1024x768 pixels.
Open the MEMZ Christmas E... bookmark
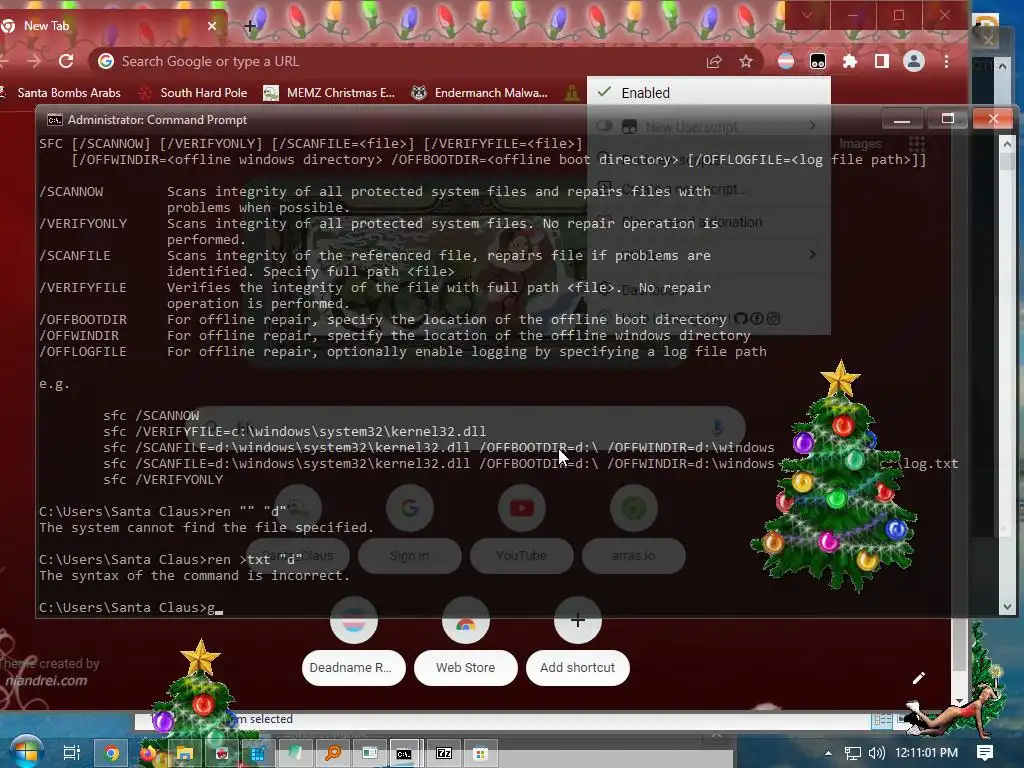click(x=329, y=93)
